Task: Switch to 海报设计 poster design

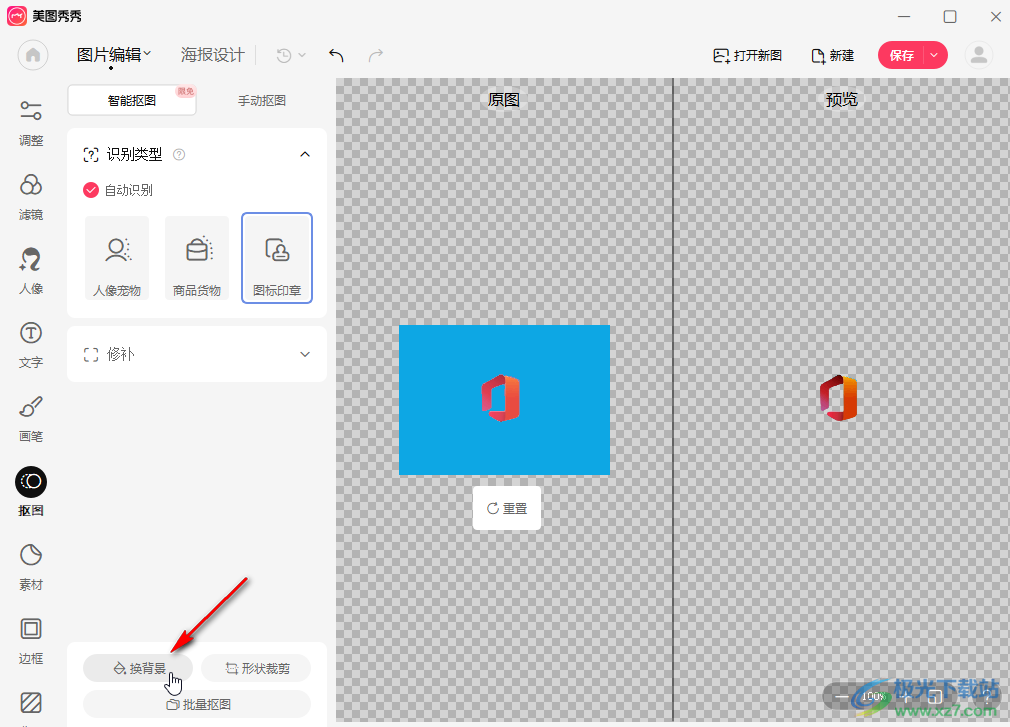Action: point(213,55)
